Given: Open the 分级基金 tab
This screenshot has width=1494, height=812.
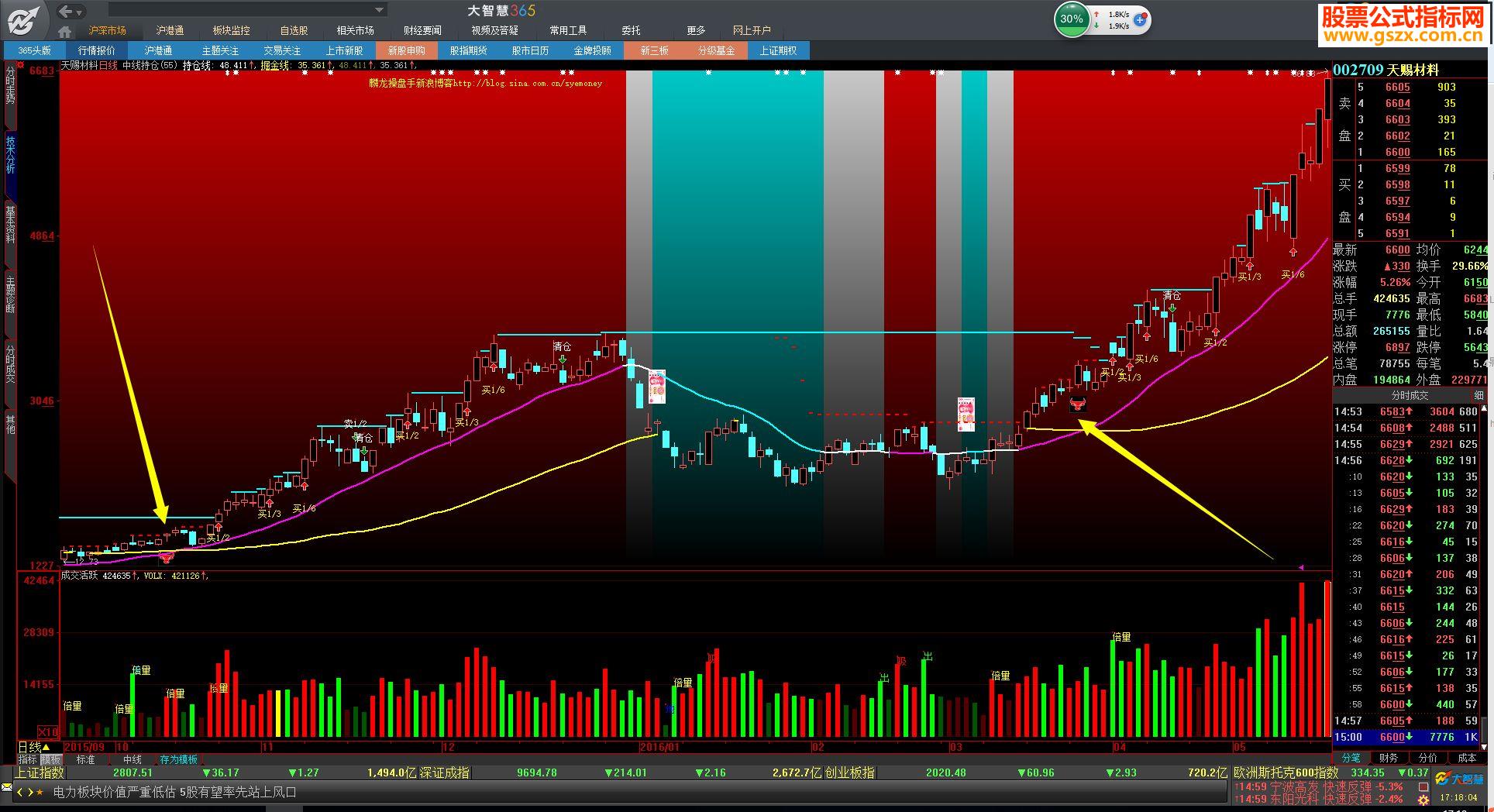Looking at the screenshot, I should (x=717, y=50).
